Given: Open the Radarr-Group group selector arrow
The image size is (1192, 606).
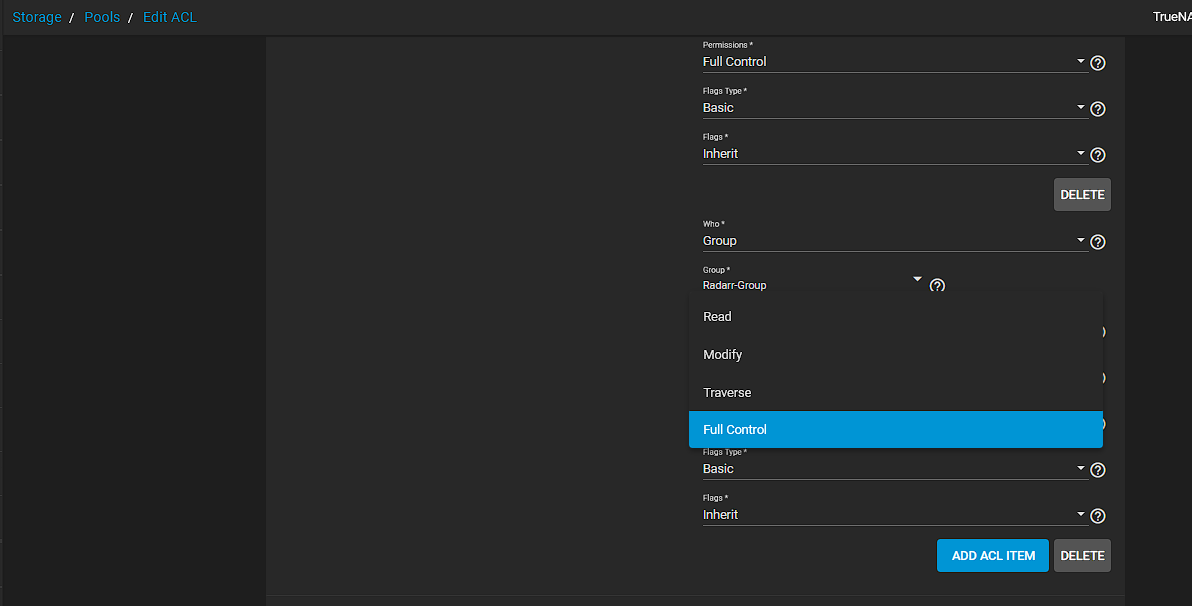Looking at the screenshot, I should click(918, 279).
